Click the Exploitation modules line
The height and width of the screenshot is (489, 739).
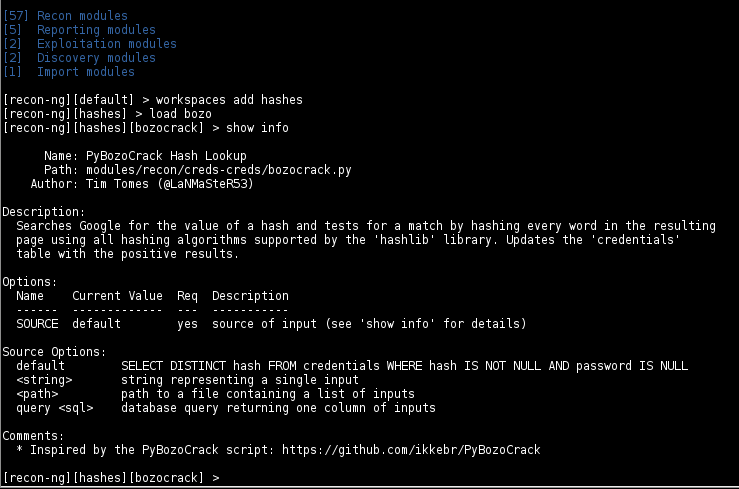click(x=90, y=44)
